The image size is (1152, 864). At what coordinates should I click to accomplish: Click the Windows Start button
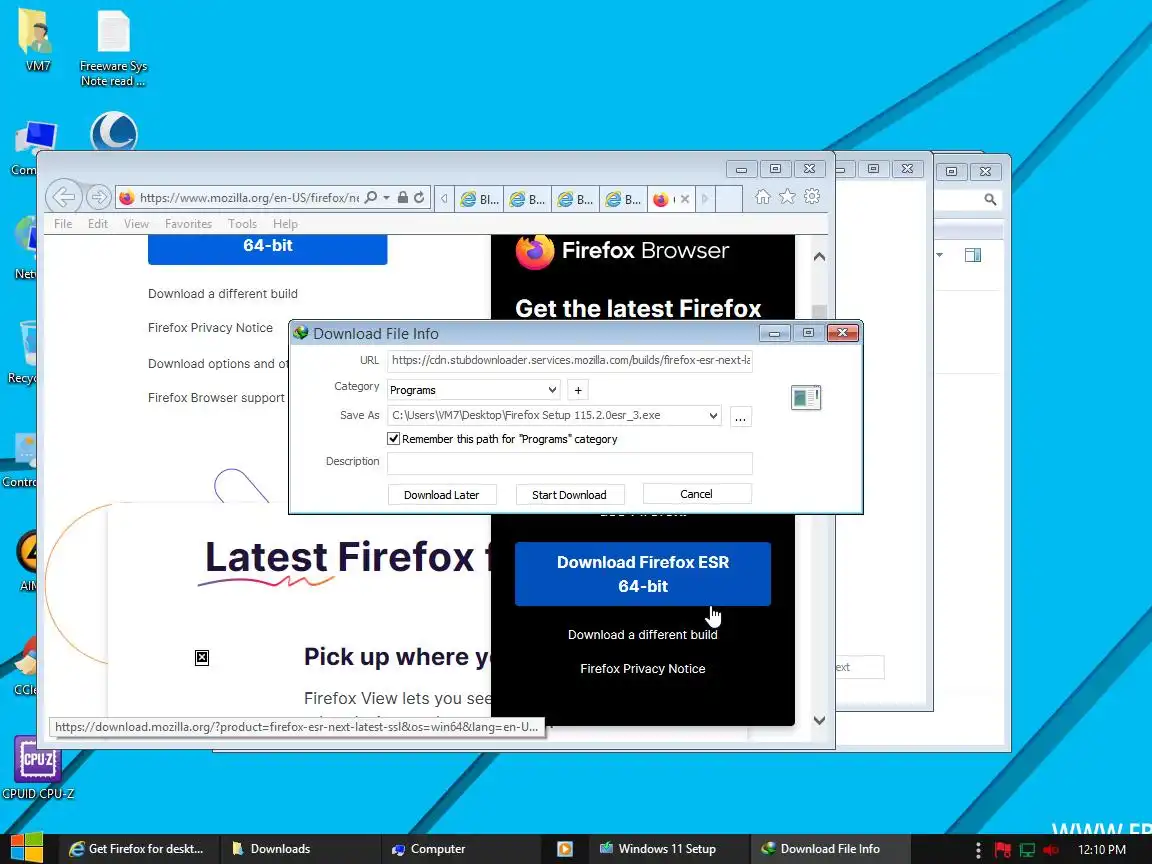tap(27, 849)
